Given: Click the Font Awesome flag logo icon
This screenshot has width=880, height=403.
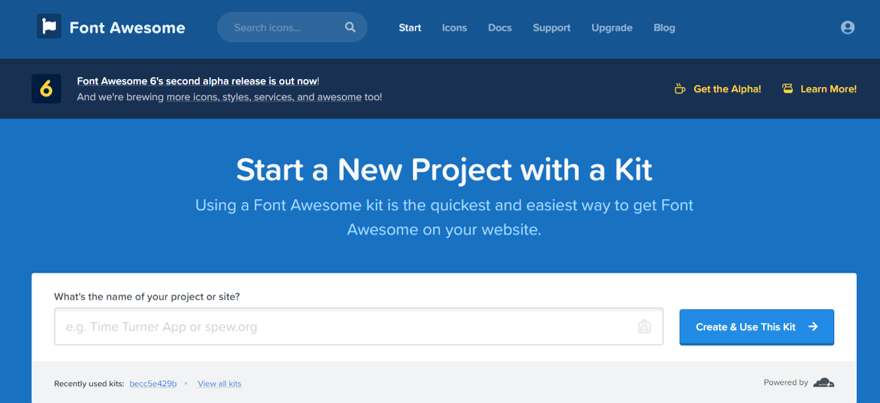Looking at the screenshot, I should pos(49,26).
